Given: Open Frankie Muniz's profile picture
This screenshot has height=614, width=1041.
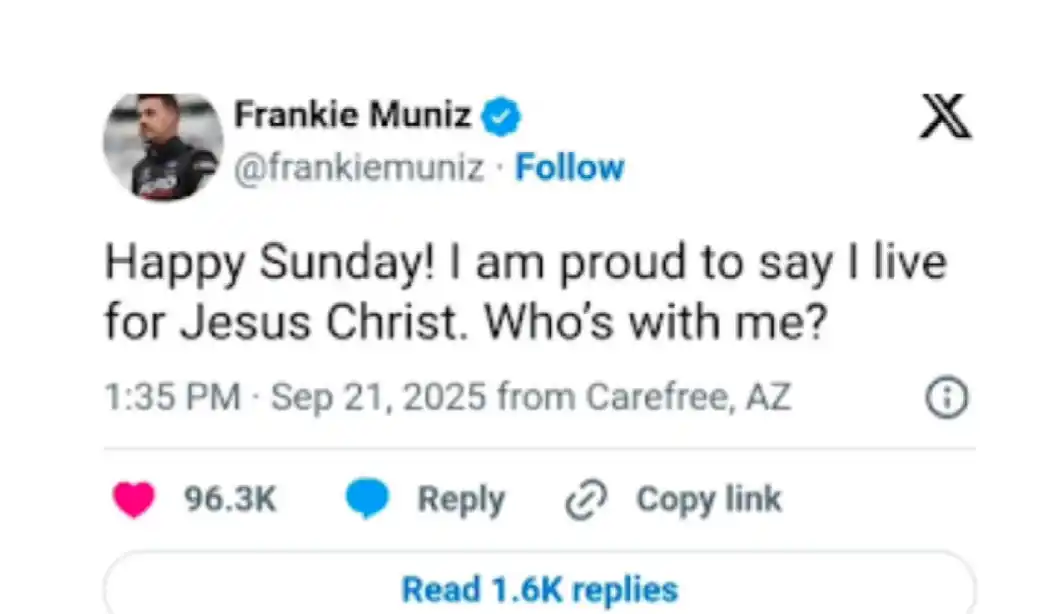Looking at the screenshot, I should point(163,147).
